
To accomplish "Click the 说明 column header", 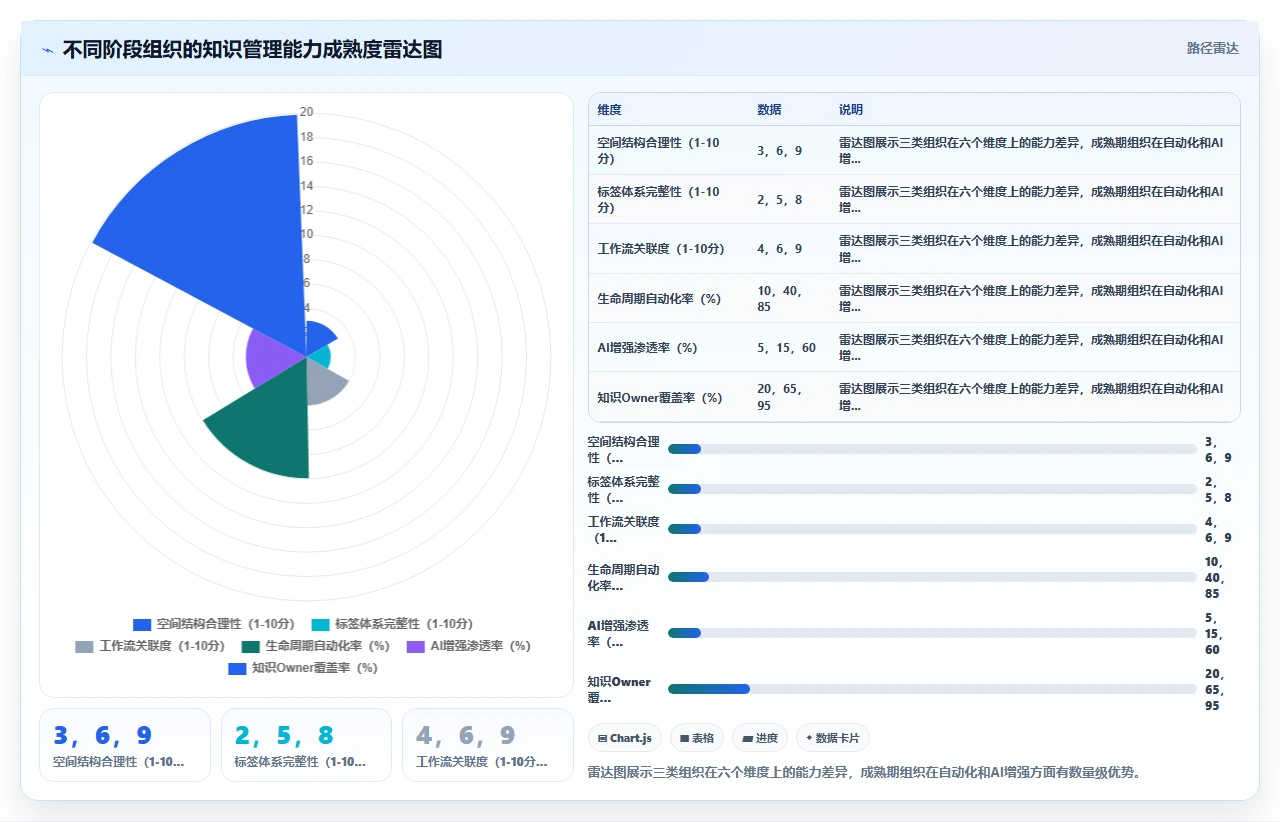I will pyautogui.click(x=851, y=110).
